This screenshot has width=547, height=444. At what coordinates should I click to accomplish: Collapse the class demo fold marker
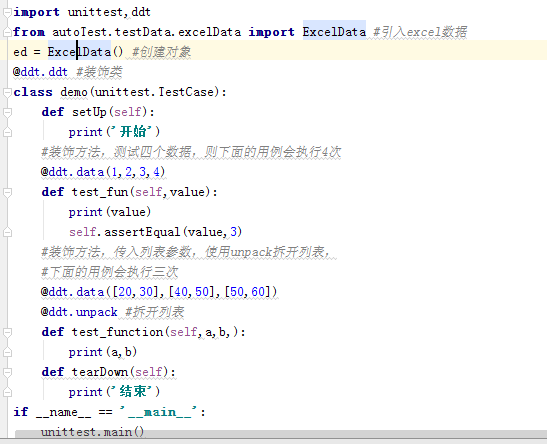coord(7,92)
